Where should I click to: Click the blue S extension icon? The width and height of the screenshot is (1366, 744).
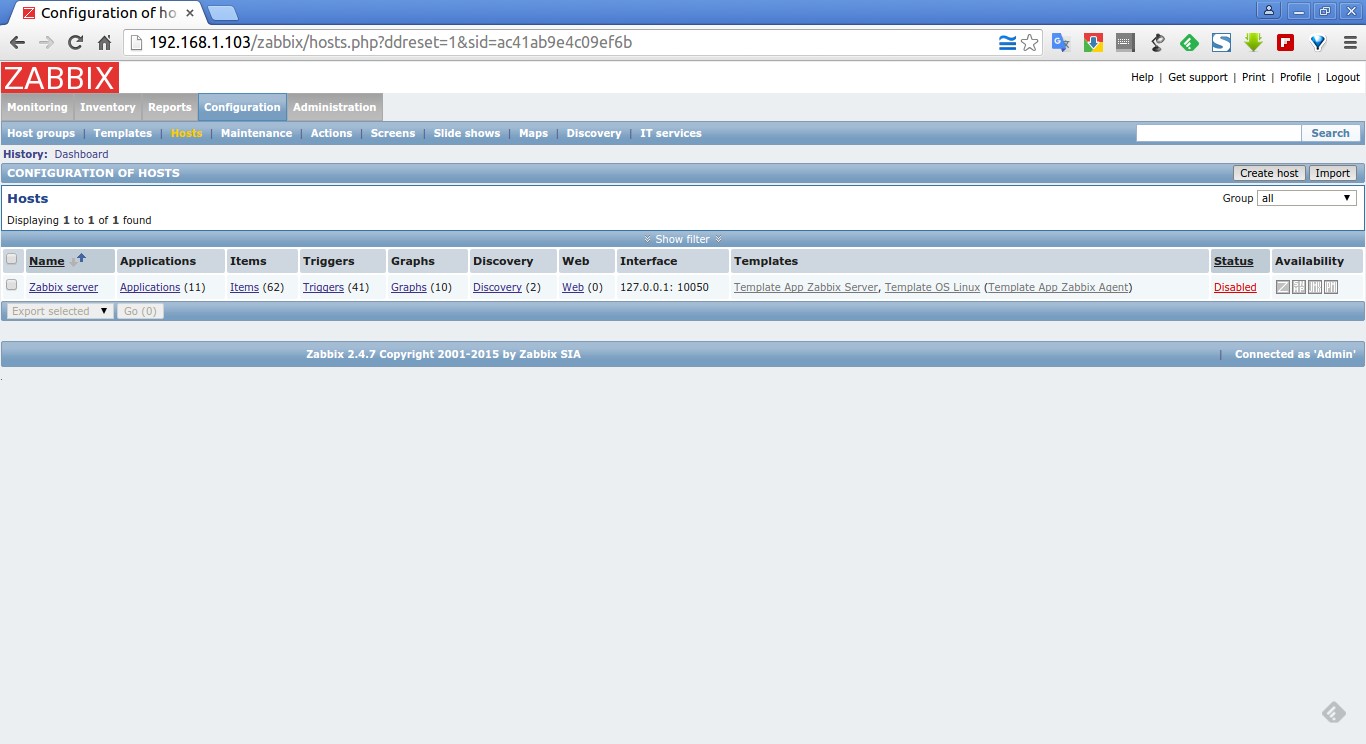tap(1221, 43)
